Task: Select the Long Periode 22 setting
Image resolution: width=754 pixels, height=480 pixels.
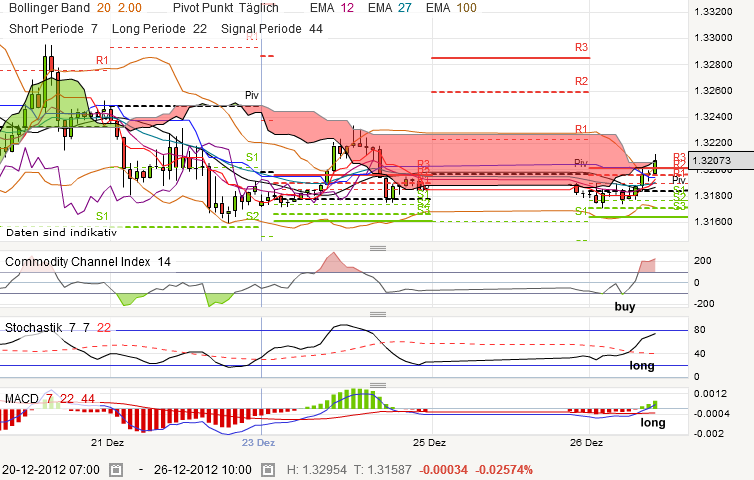Action: coord(159,29)
